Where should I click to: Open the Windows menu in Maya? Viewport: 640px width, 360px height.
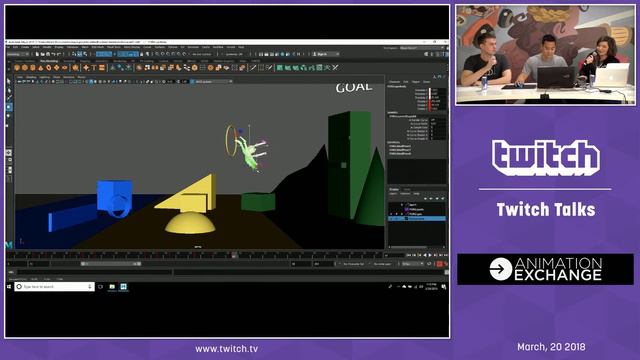72,47
